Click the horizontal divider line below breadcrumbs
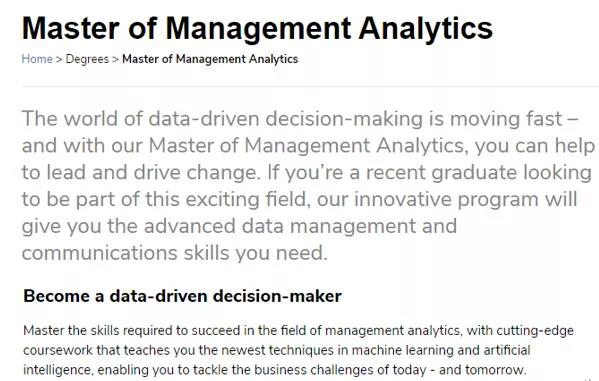Screen dimensions: 599x381 [310, 87]
